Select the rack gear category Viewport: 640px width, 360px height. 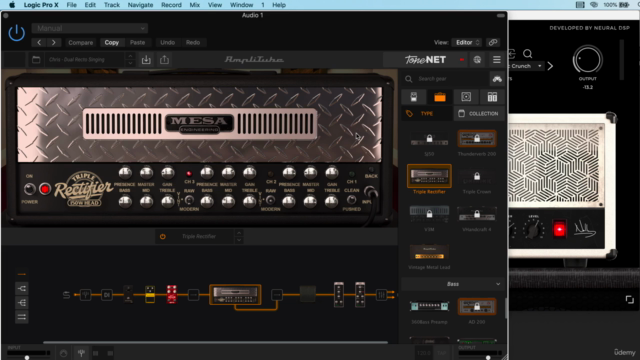tap(492, 97)
